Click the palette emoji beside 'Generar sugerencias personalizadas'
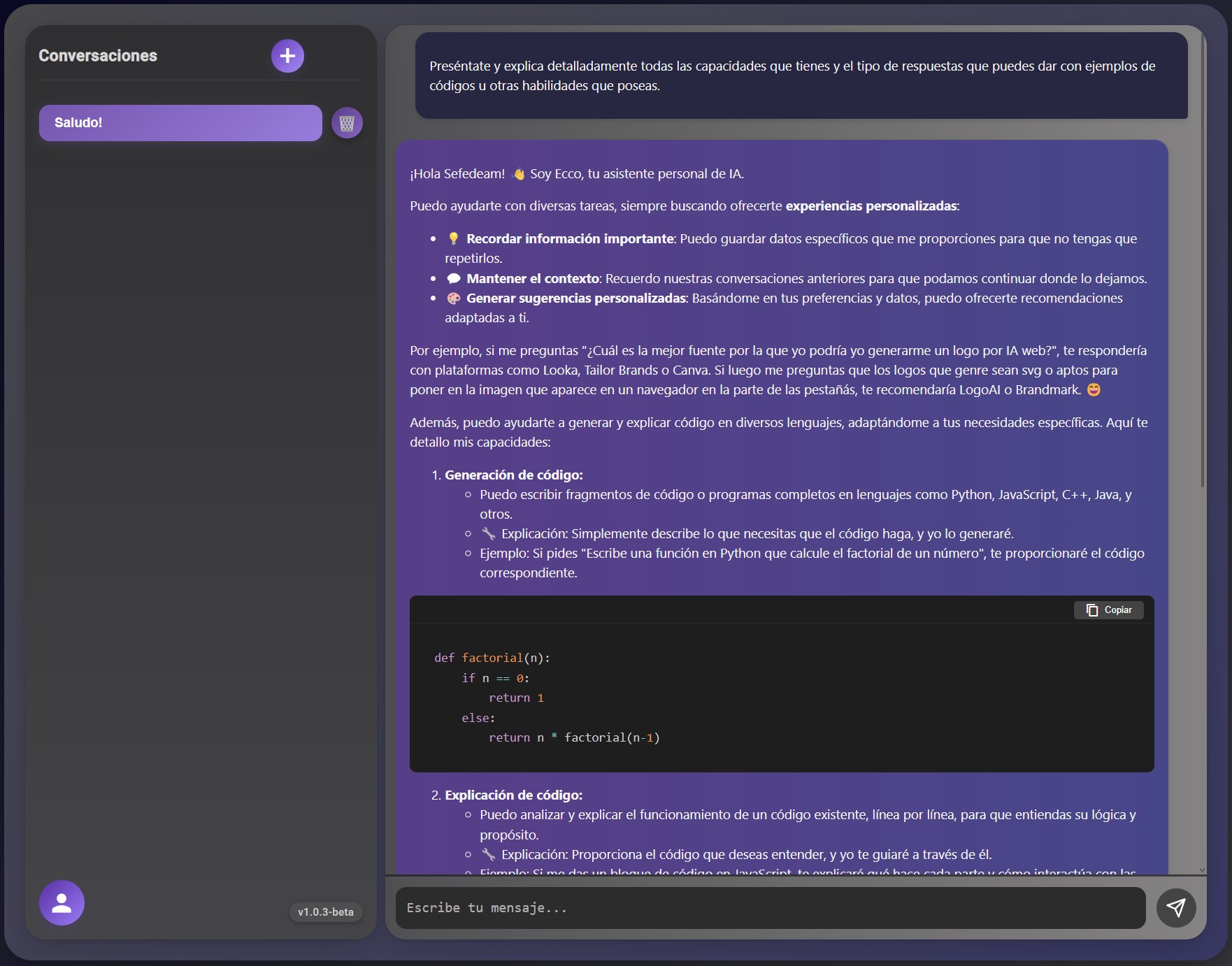1232x966 pixels. 453,298
